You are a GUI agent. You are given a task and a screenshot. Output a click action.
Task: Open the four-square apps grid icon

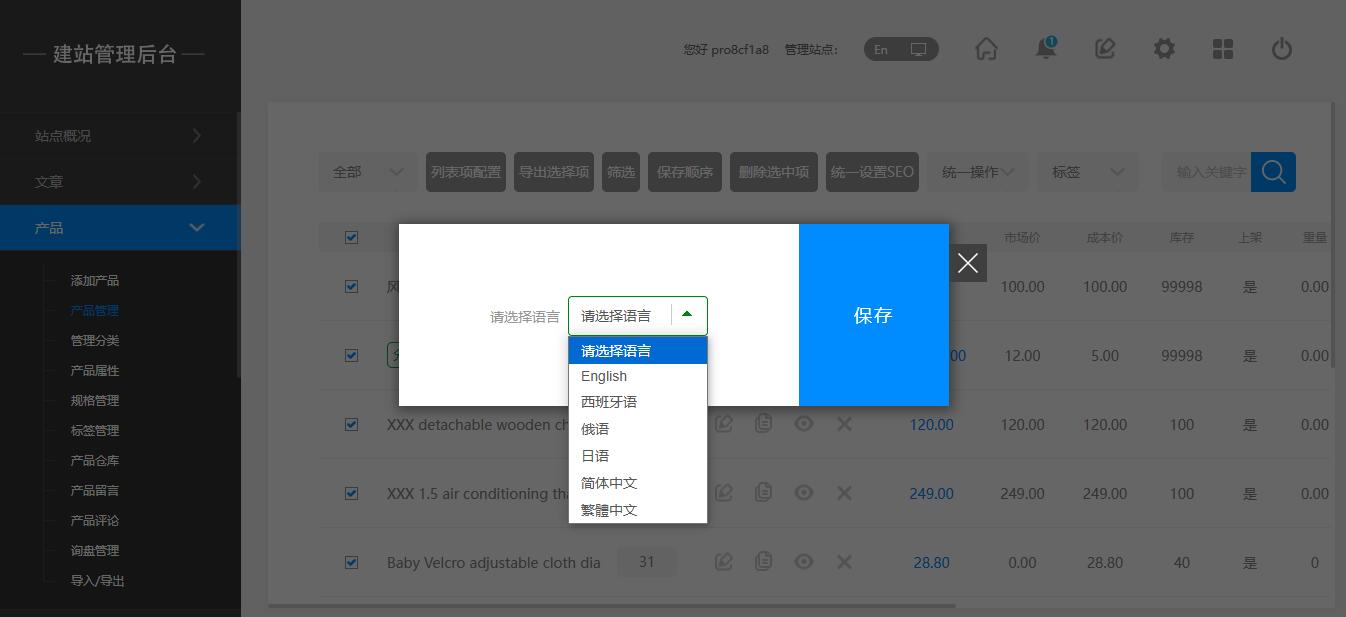(1223, 49)
